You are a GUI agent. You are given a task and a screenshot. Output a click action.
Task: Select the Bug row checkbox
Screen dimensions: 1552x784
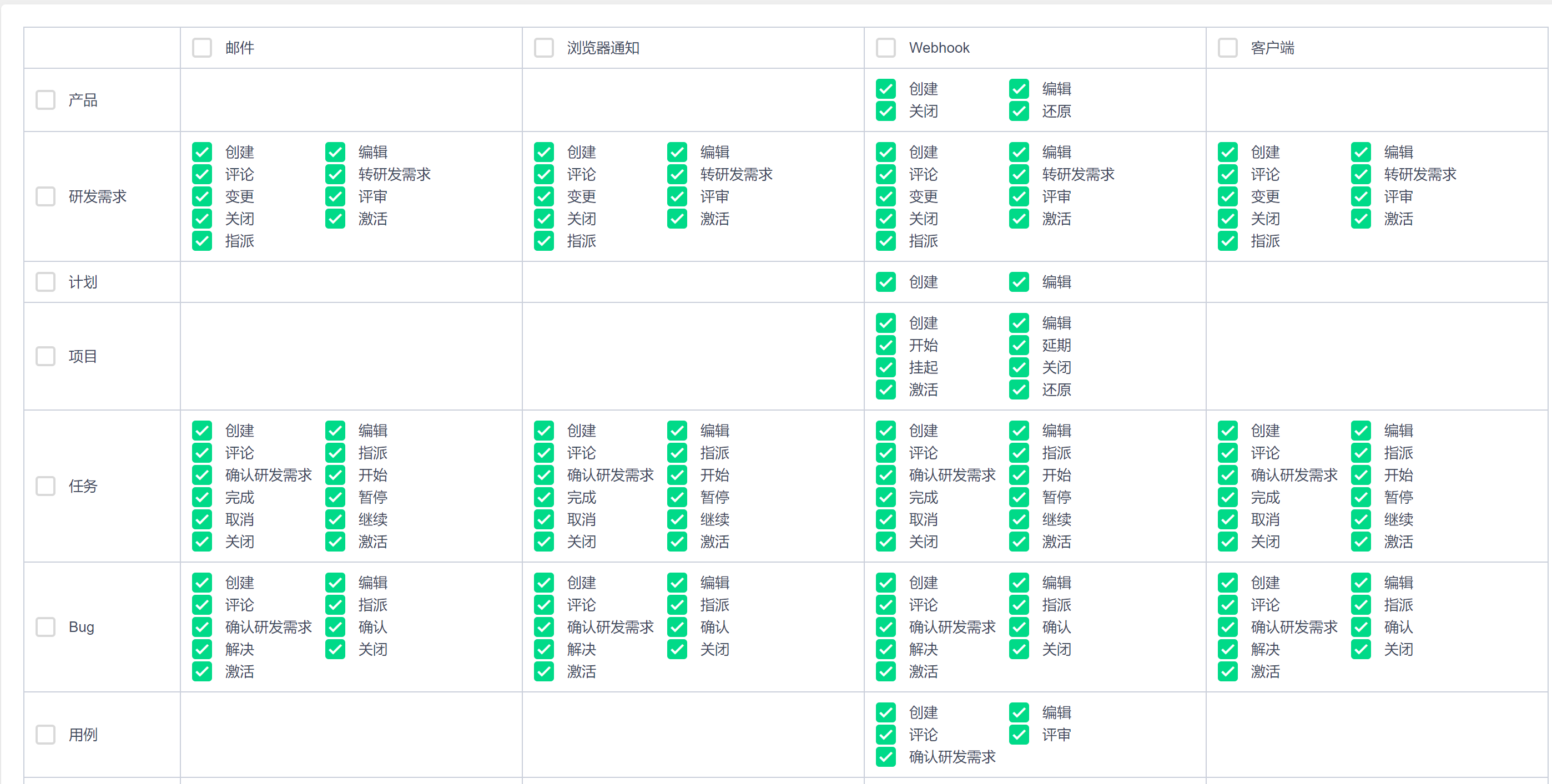(45, 627)
